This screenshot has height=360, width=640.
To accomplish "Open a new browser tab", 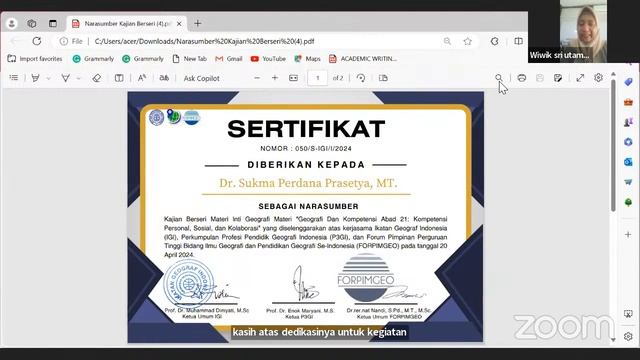I will tap(198, 24).
